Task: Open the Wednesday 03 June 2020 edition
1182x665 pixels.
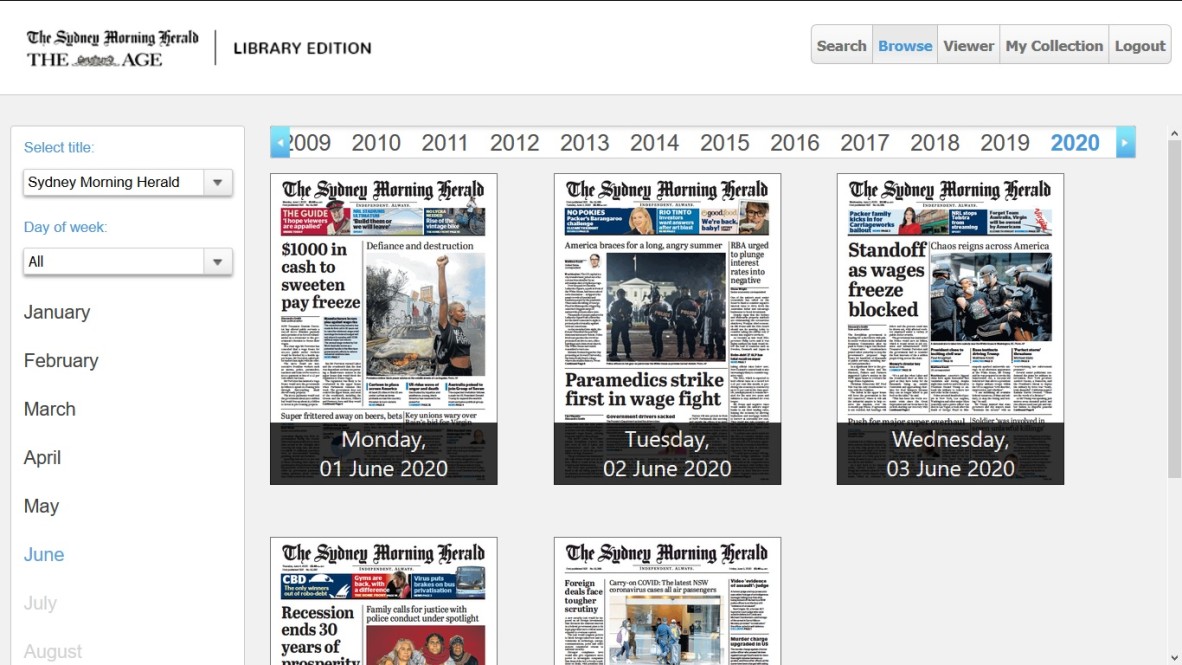Action: 950,329
